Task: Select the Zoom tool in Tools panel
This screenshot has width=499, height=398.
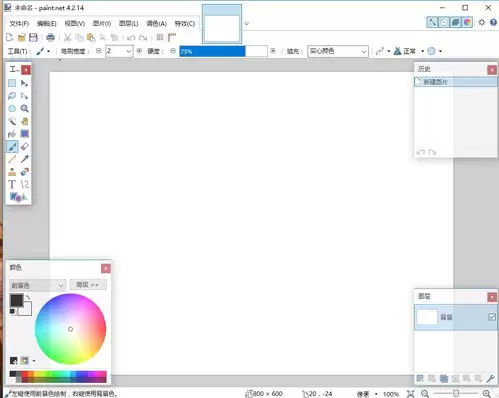Action: 24,108
